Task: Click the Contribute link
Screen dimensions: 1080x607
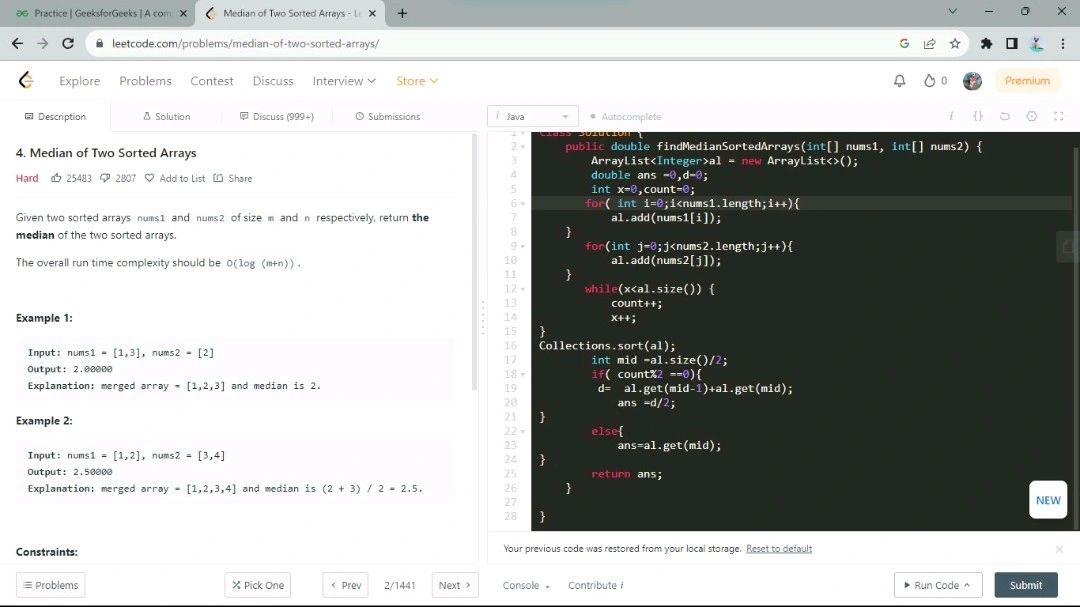Action: [x=595, y=585]
